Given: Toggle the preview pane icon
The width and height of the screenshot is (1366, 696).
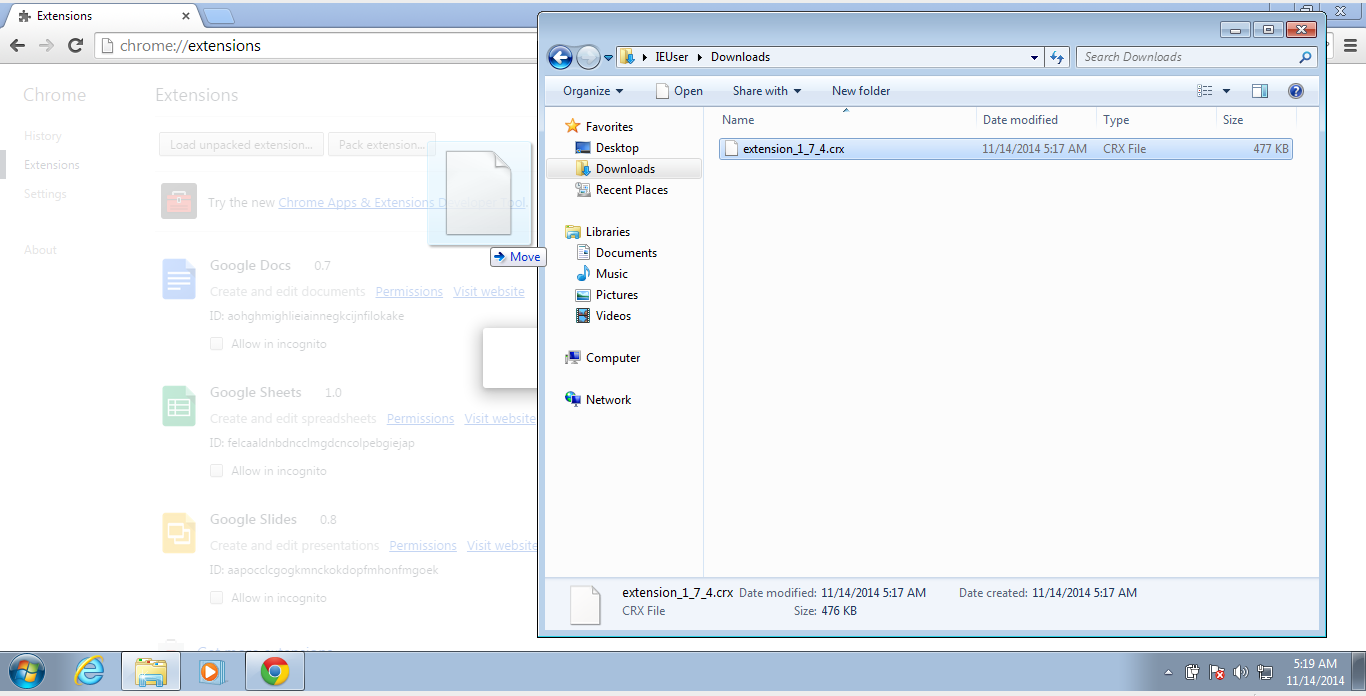Looking at the screenshot, I should coord(1260,91).
